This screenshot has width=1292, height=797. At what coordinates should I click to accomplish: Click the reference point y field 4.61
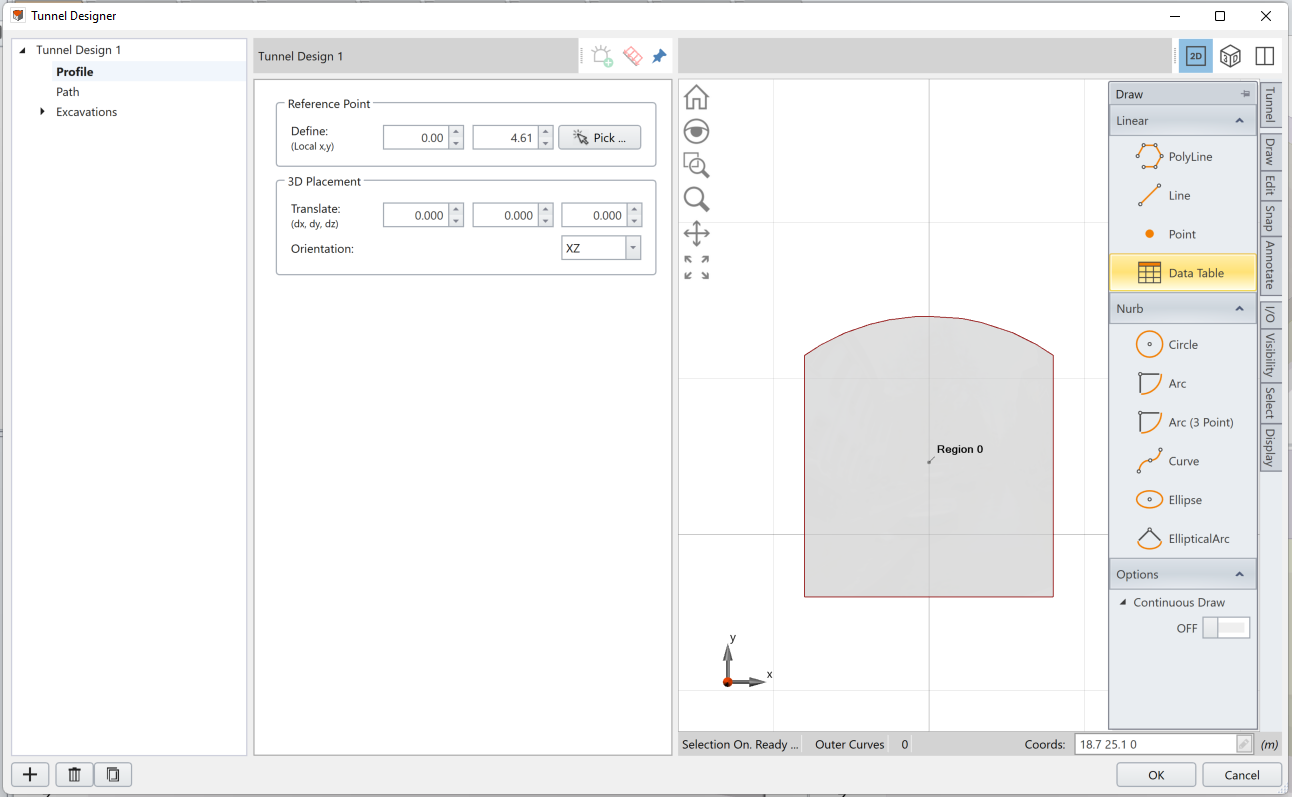click(505, 138)
